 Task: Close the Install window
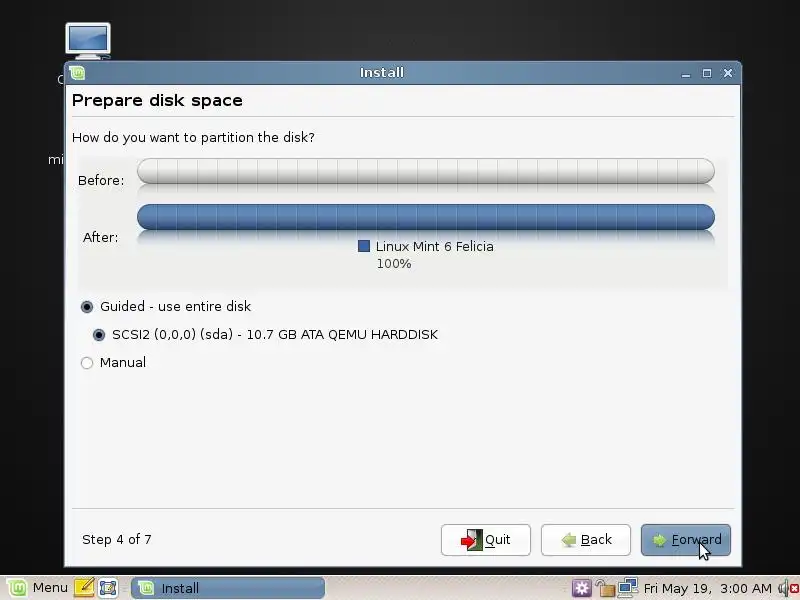728,73
